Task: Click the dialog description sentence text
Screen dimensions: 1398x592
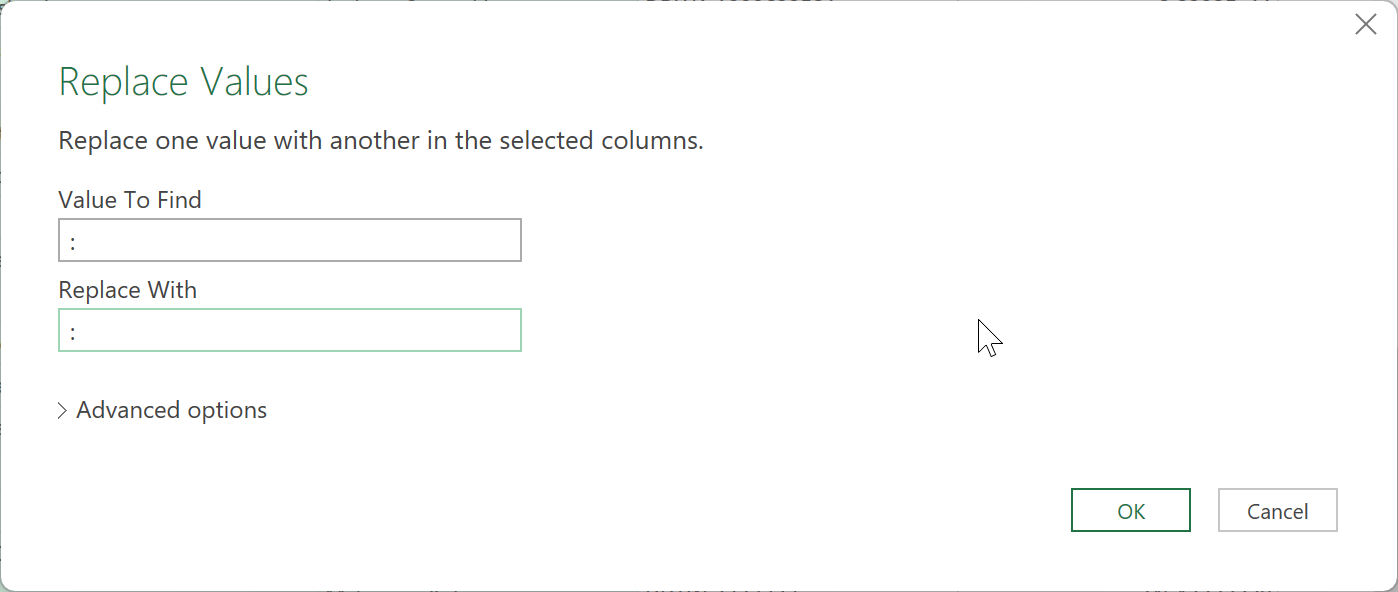Action: pos(380,141)
